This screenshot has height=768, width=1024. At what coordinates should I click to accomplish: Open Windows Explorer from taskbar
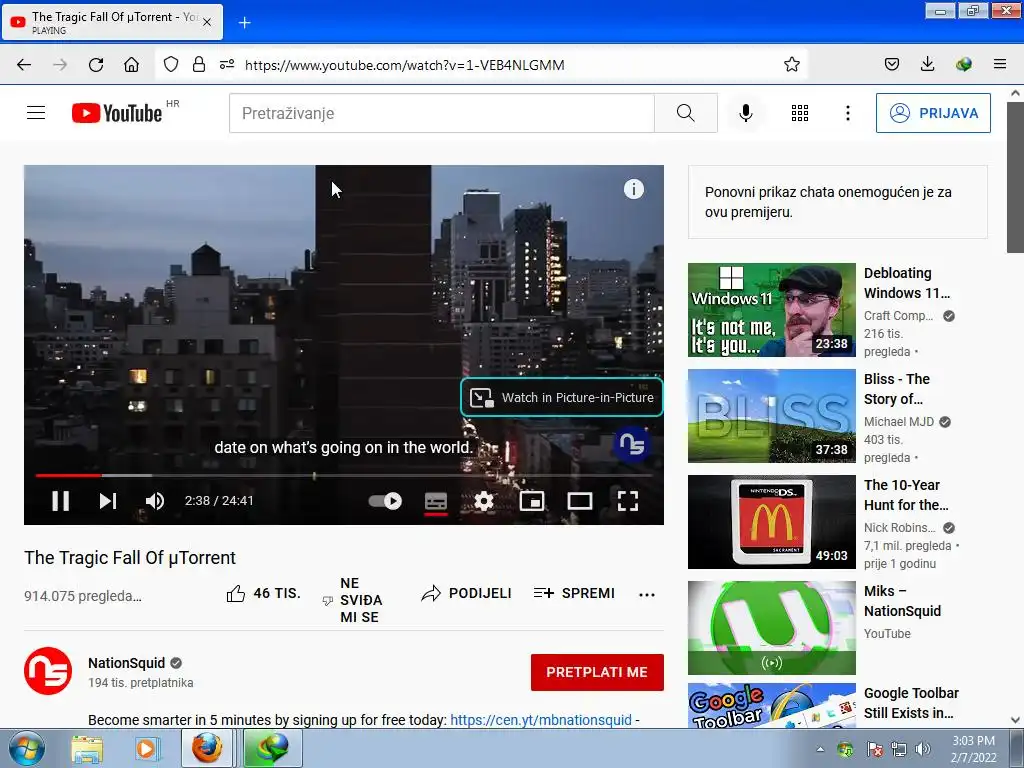[x=87, y=748]
